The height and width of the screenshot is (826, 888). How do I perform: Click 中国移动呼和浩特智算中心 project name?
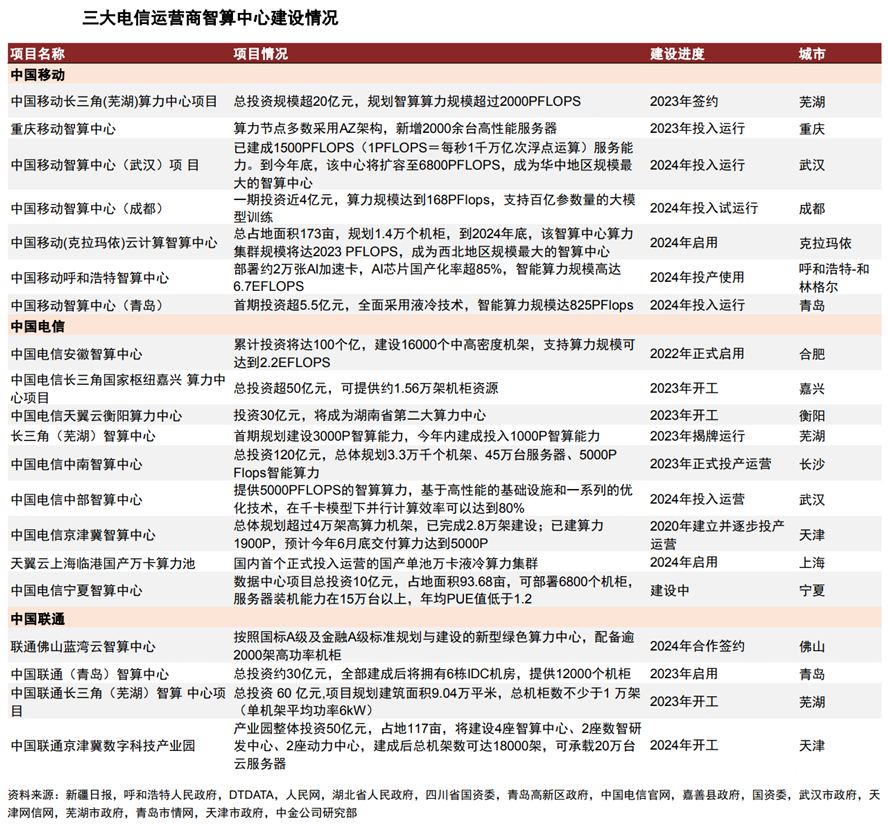coord(89,278)
